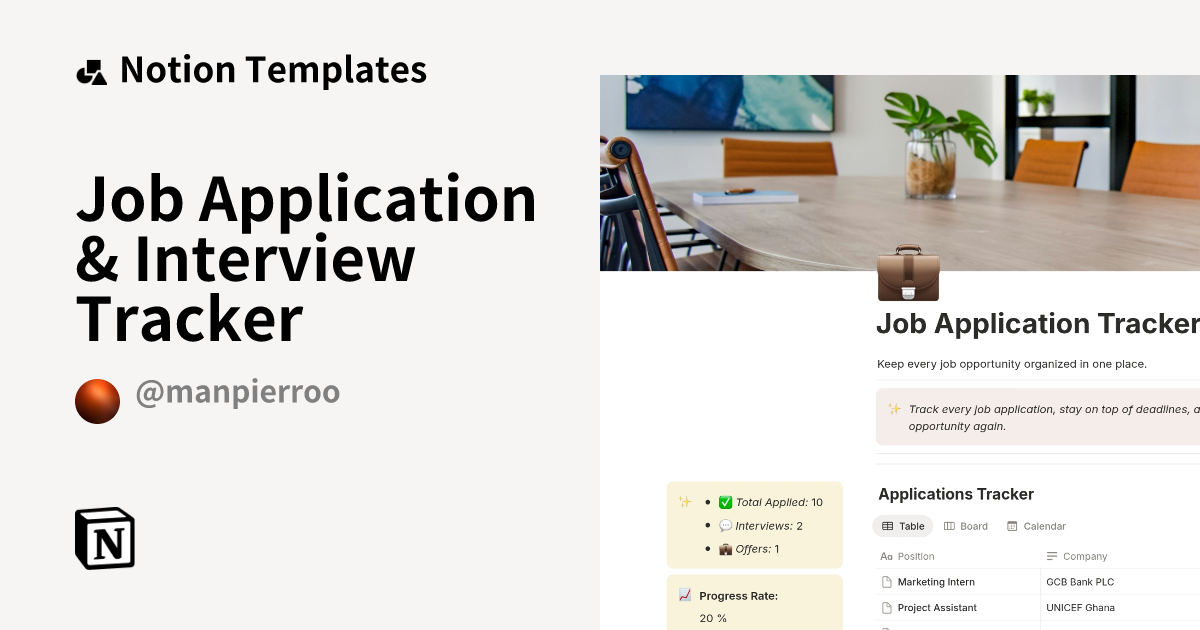Click the Notion logo icon in the bottom left

104,538
